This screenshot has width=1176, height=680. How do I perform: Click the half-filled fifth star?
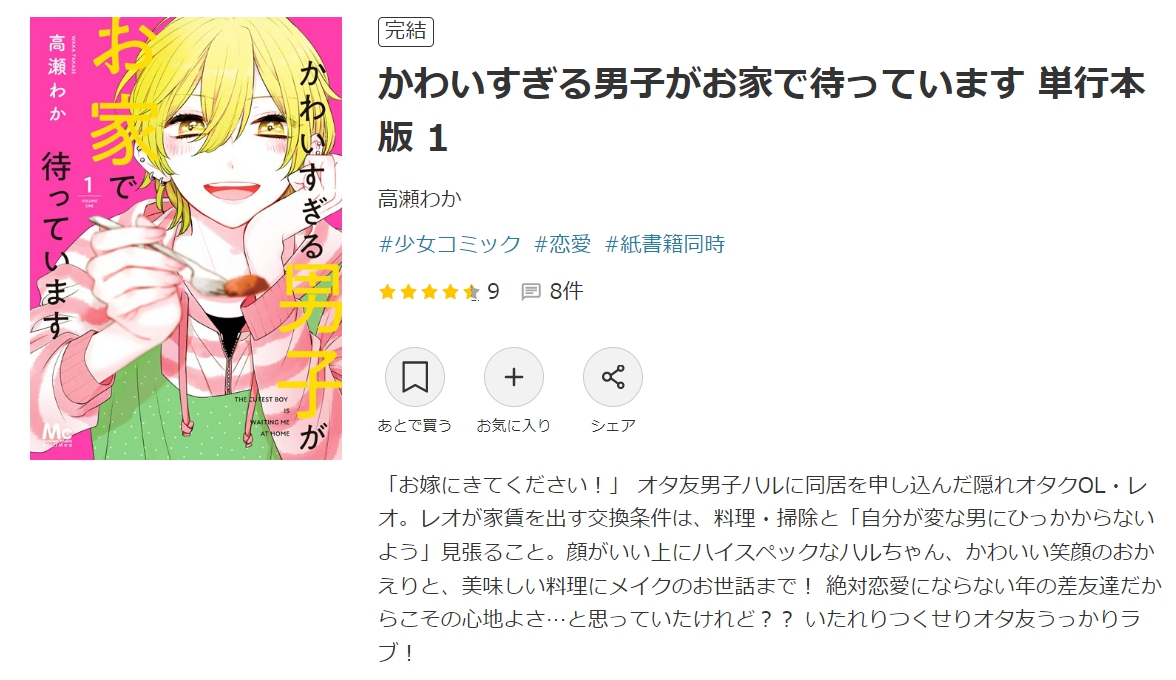pos(471,292)
